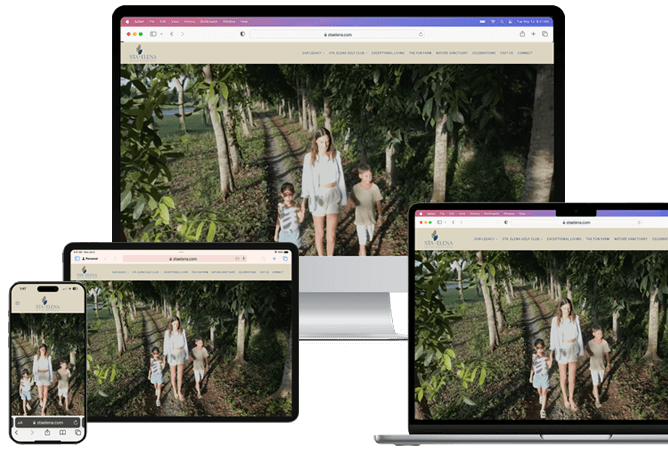
Task: Tap the staelena.com address bar on the iPhone
Action: (48, 422)
